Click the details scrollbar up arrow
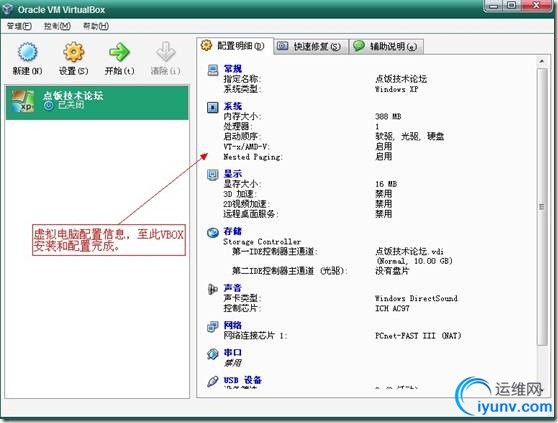Viewport: 558px width, 423px height. [x=542, y=61]
